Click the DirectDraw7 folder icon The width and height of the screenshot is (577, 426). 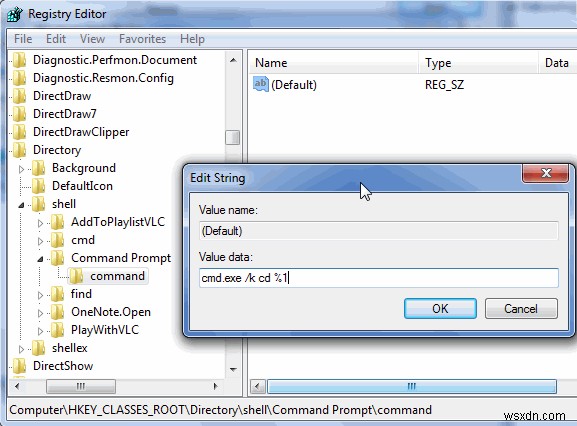click(20, 114)
